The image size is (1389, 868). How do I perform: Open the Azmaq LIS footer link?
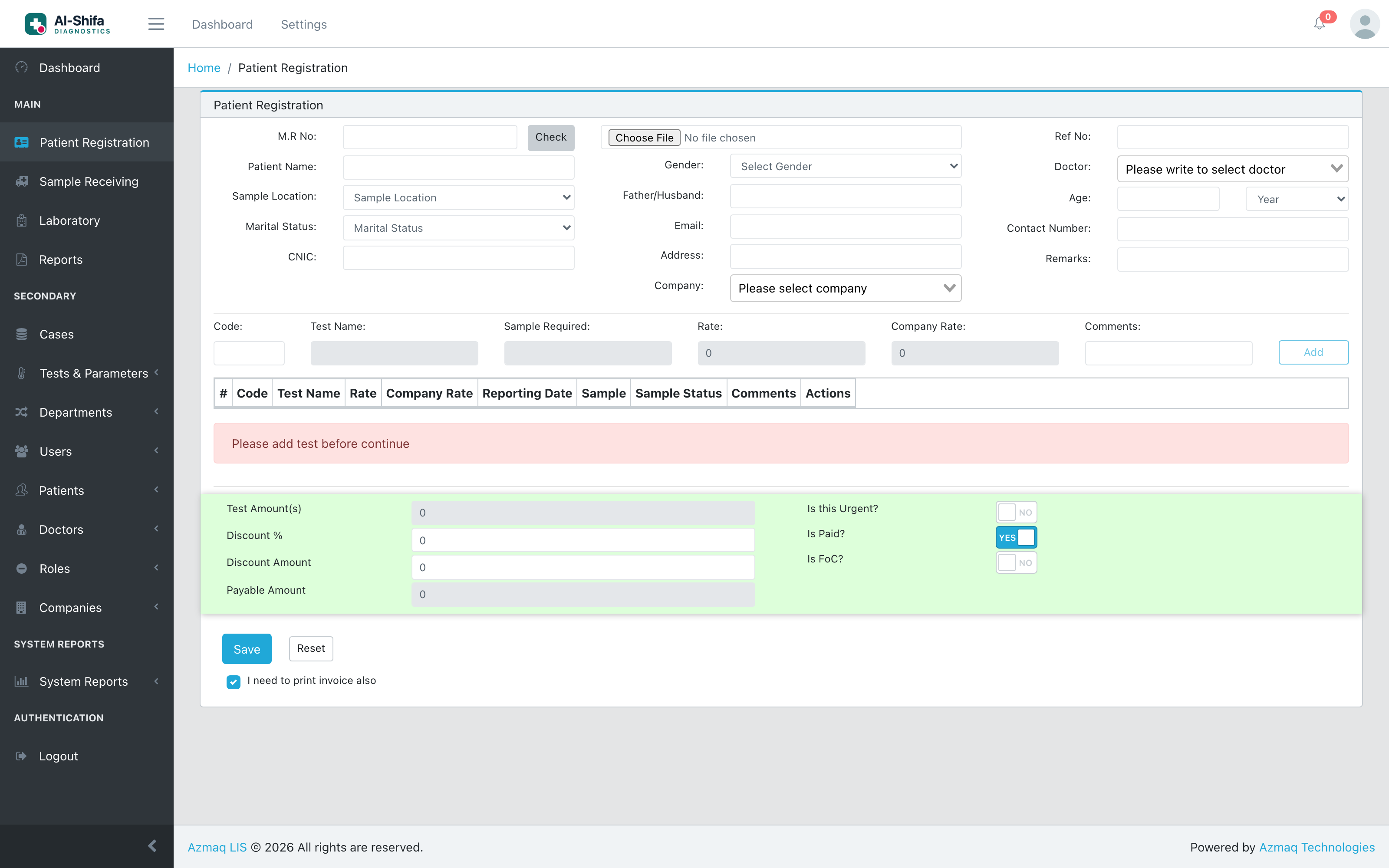pos(217,847)
